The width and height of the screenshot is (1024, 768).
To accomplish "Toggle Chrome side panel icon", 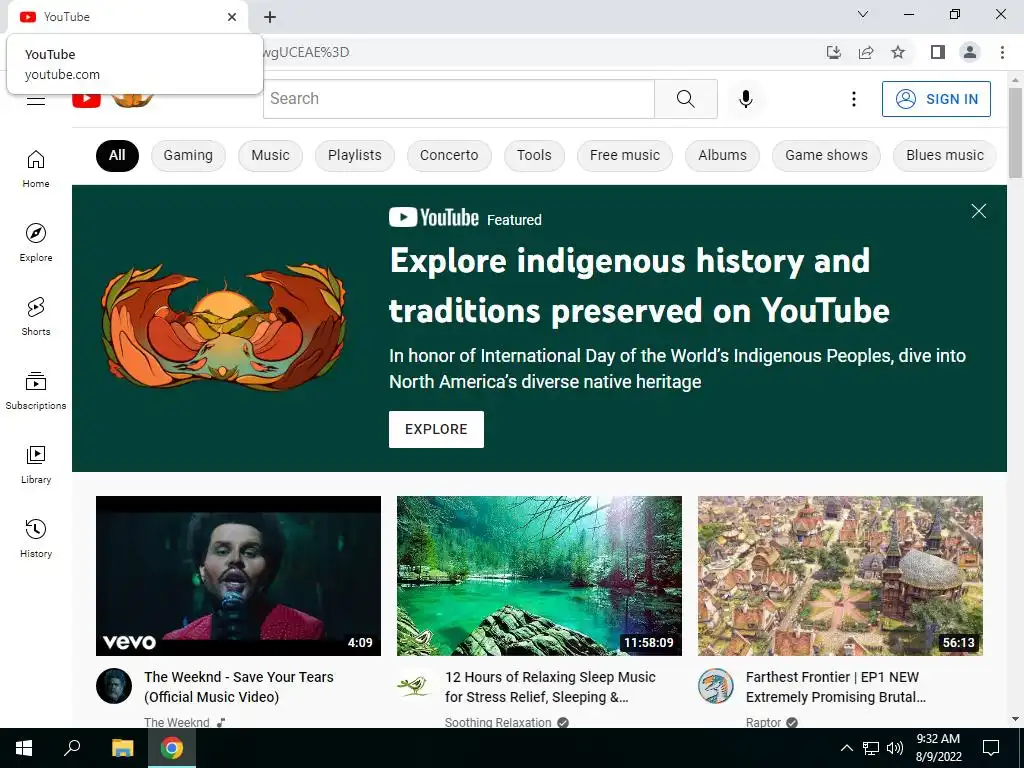I will [x=938, y=52].
